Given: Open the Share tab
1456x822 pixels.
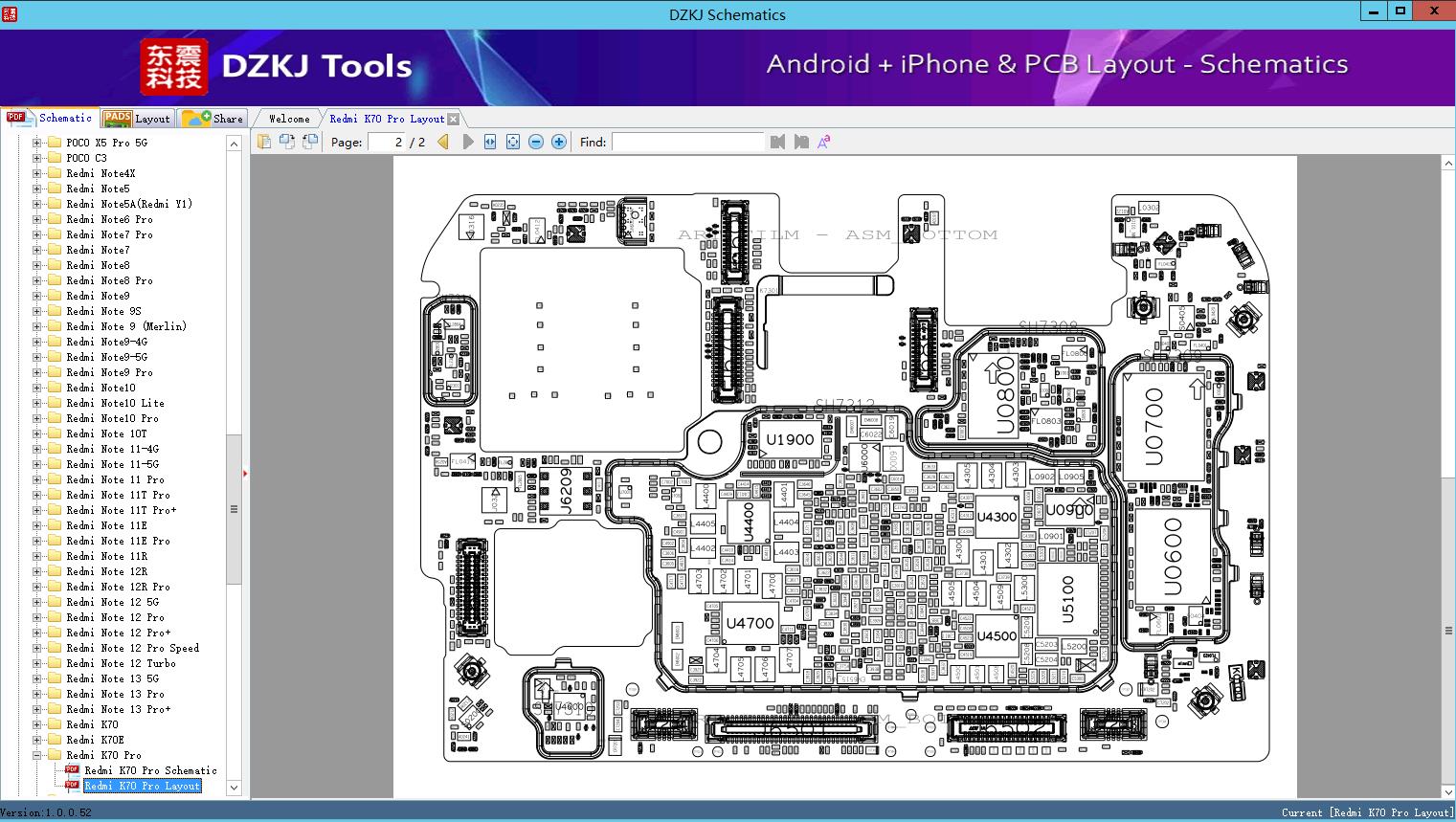Looking at the screenshot, I should (x=213, y=119).
